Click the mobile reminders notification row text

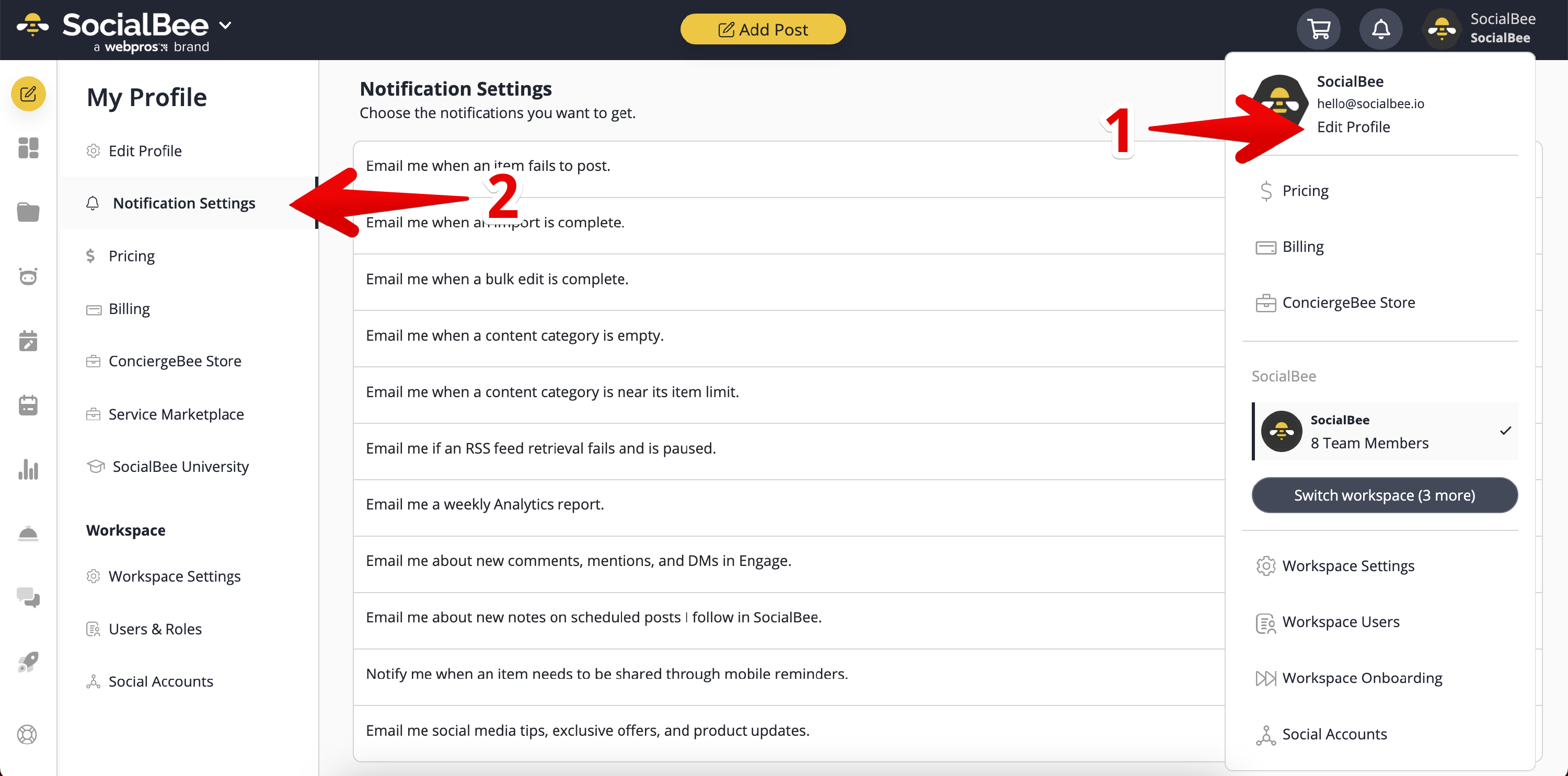click(607, 674)
